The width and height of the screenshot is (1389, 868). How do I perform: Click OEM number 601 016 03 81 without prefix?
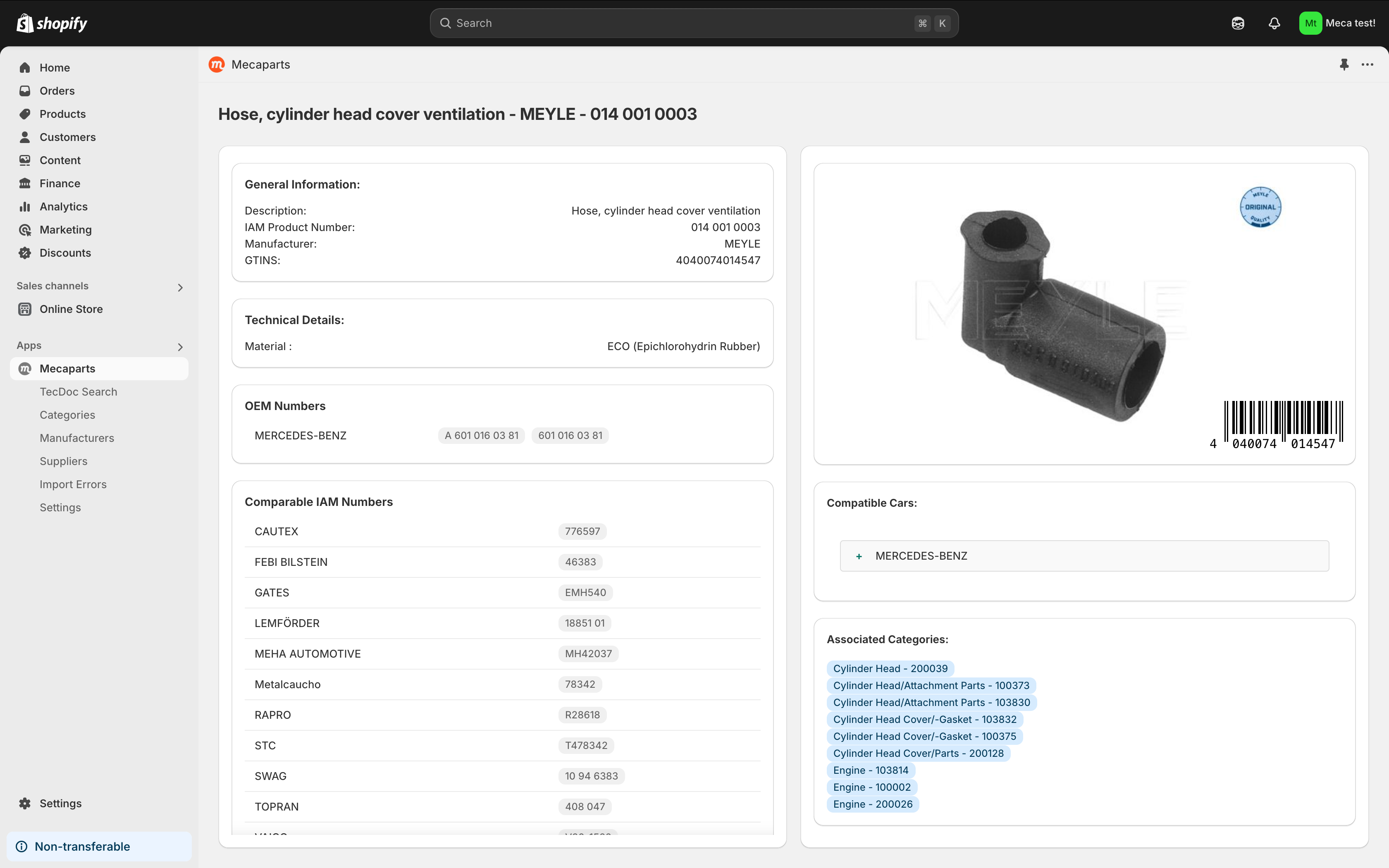pyautogui.click(x=570, y=436)
